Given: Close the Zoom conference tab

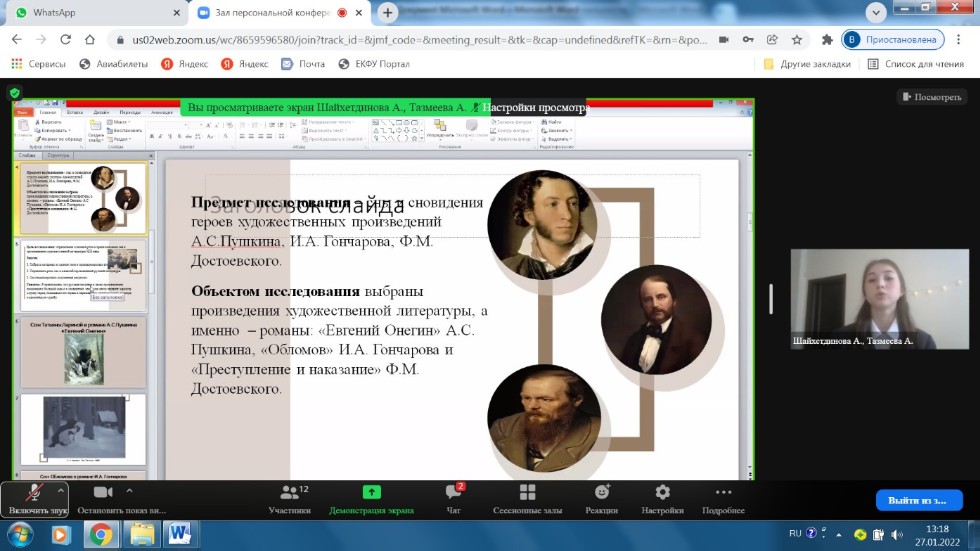Looking at the screenshot, I should click(359, 12).
